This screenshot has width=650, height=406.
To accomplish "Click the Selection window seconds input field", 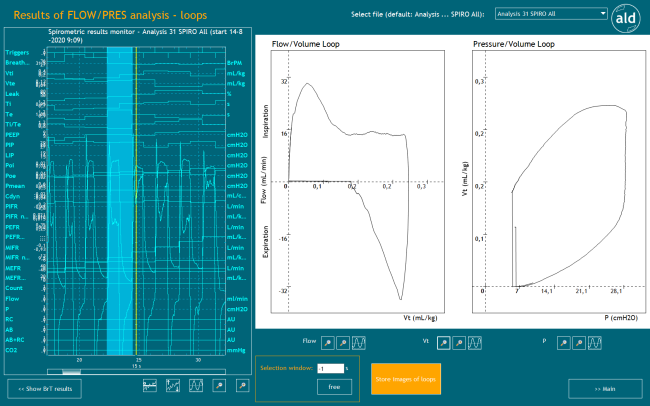I will click(330, 368).
